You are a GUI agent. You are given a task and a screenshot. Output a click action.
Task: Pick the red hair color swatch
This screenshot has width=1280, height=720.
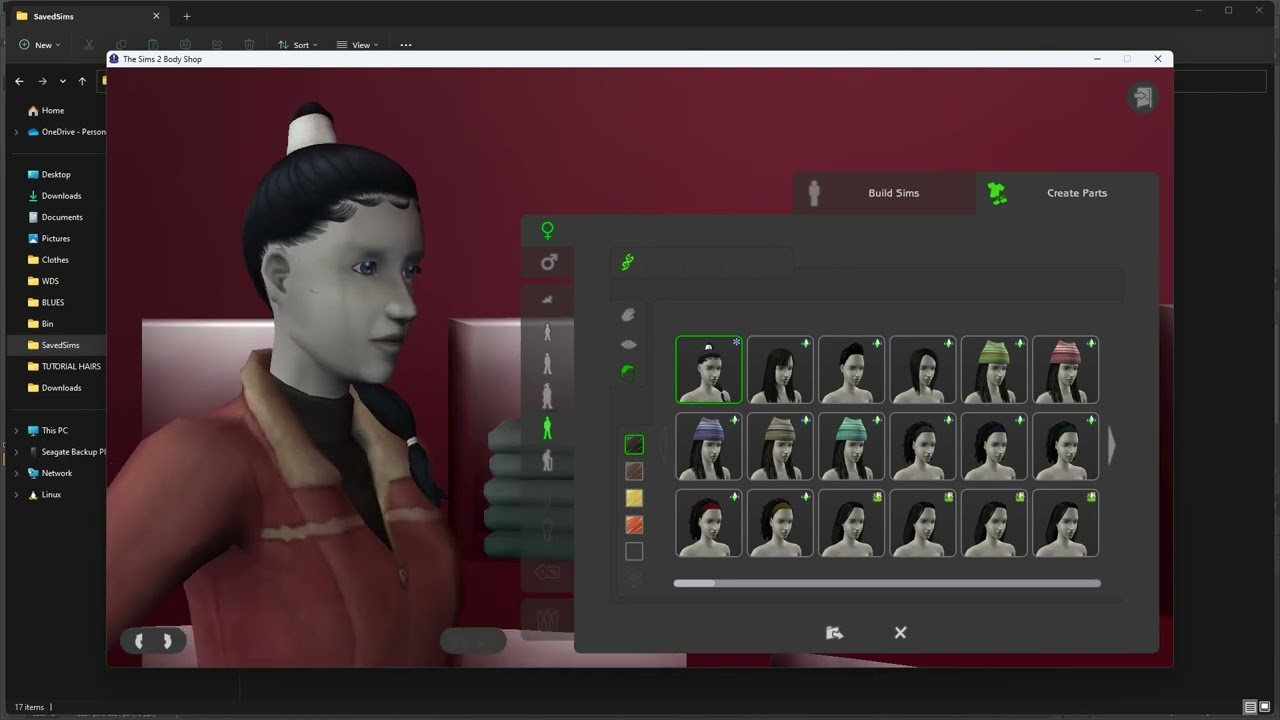(634, 524)
